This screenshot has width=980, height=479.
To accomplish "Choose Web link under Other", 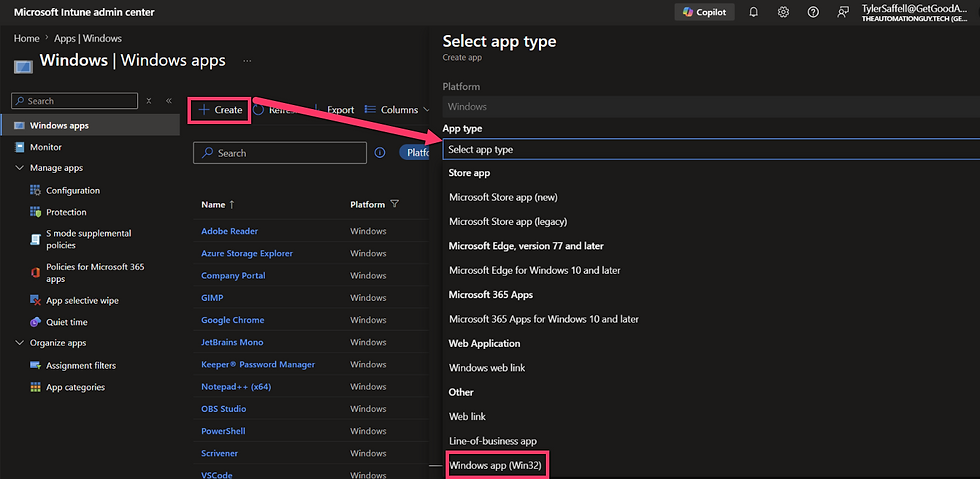I will coord(468,416).
